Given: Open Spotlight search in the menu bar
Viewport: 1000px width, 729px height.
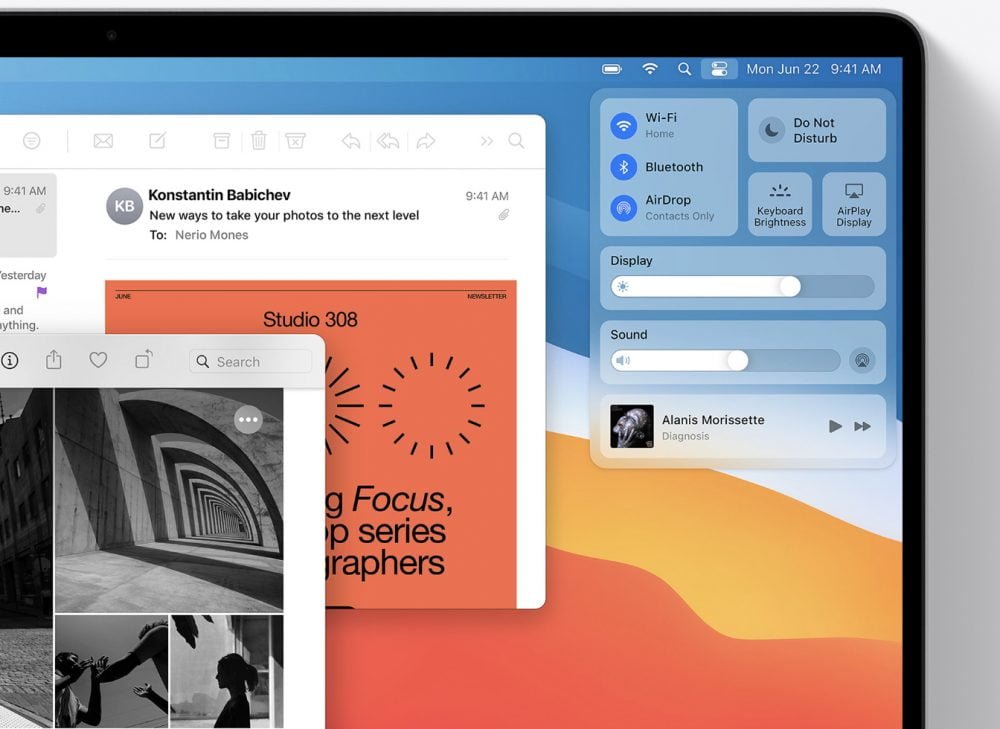Looking at the screenshot, I should tap(684, 69).
